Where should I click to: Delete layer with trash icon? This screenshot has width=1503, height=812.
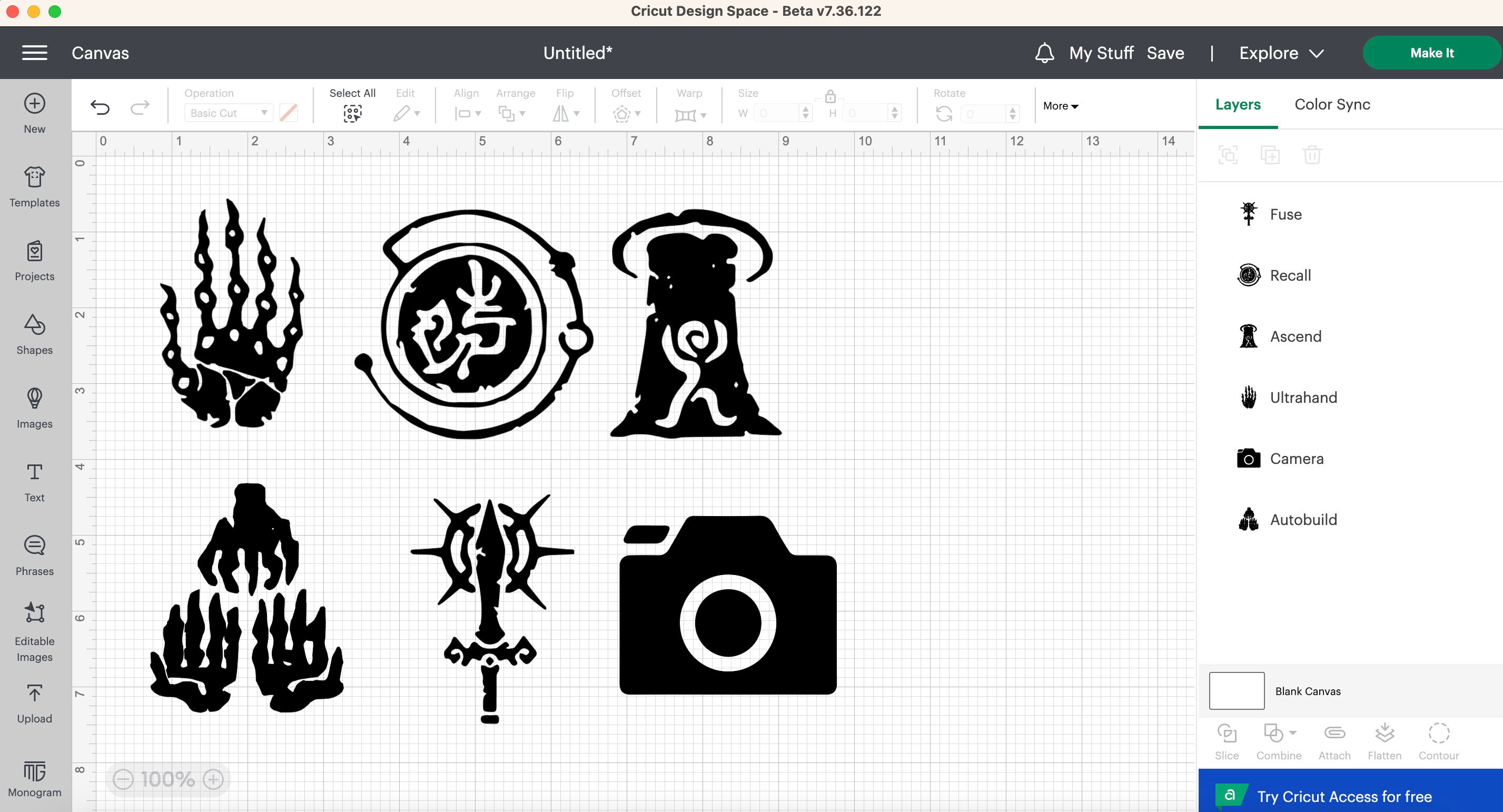pyautogui.click(x=1312, y=155)
